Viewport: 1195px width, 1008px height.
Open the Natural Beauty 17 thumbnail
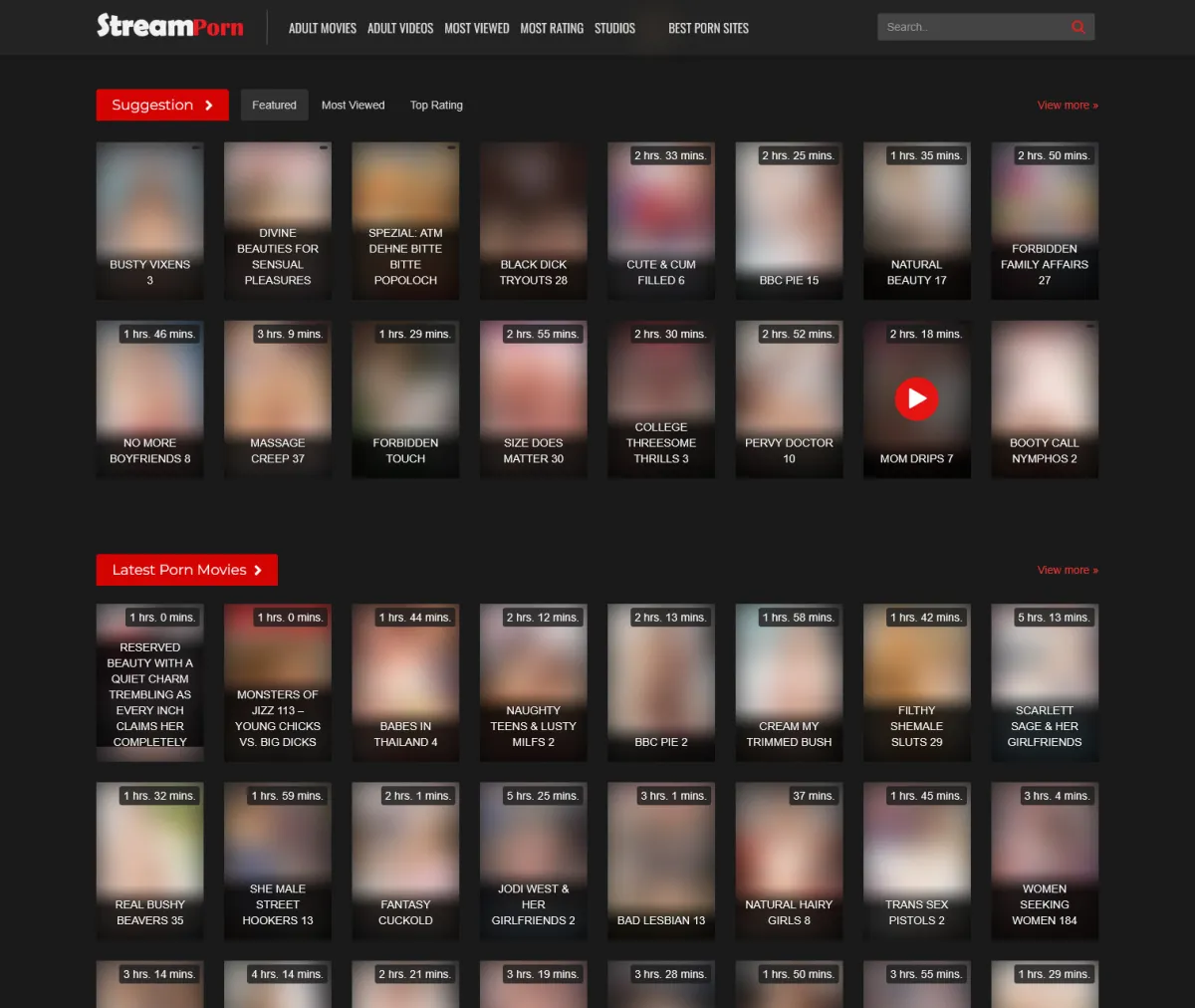[x=916, y=221]
